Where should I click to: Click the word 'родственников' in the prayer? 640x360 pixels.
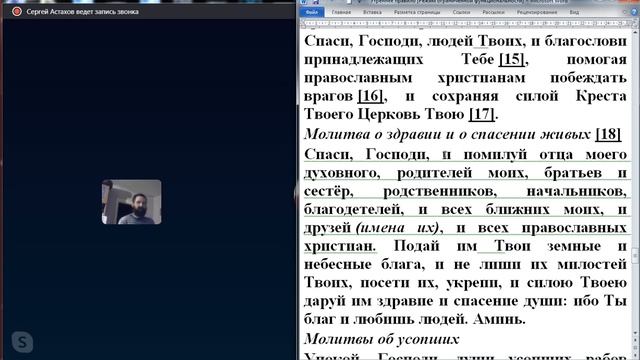[439, 191]
